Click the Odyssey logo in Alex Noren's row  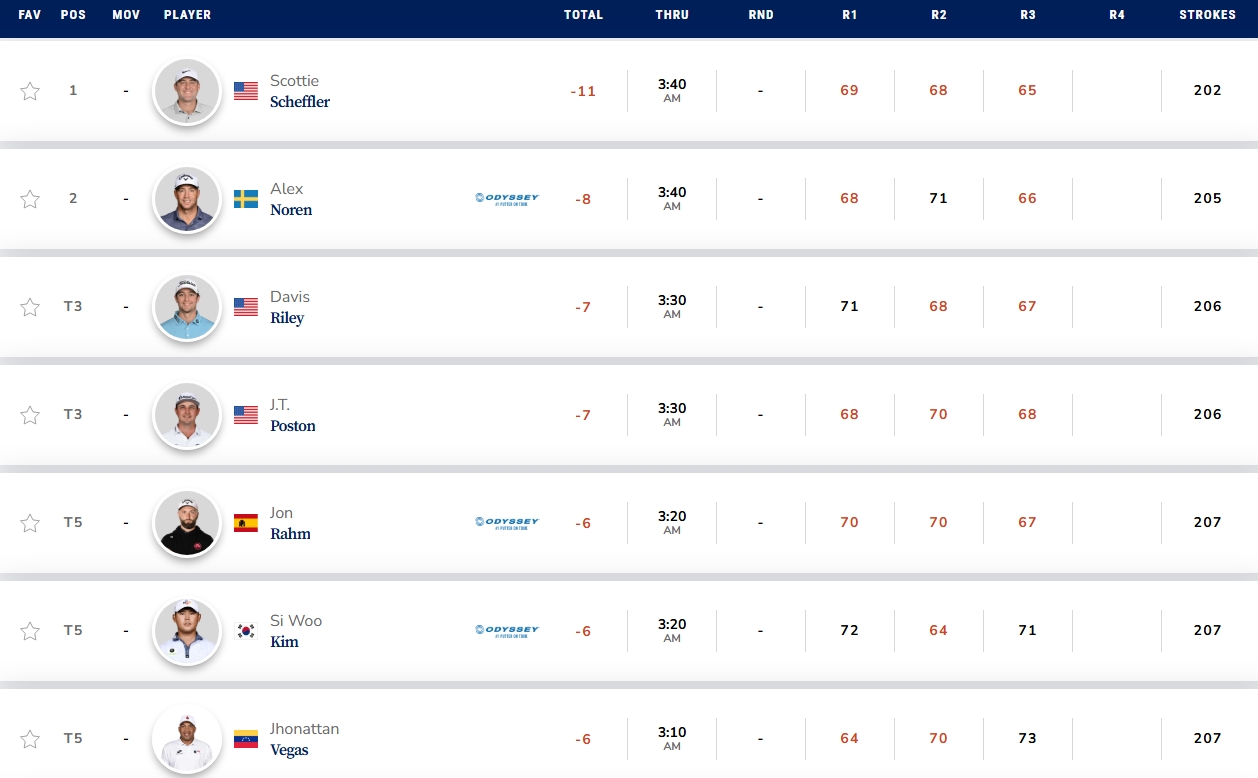click(507, 198)
